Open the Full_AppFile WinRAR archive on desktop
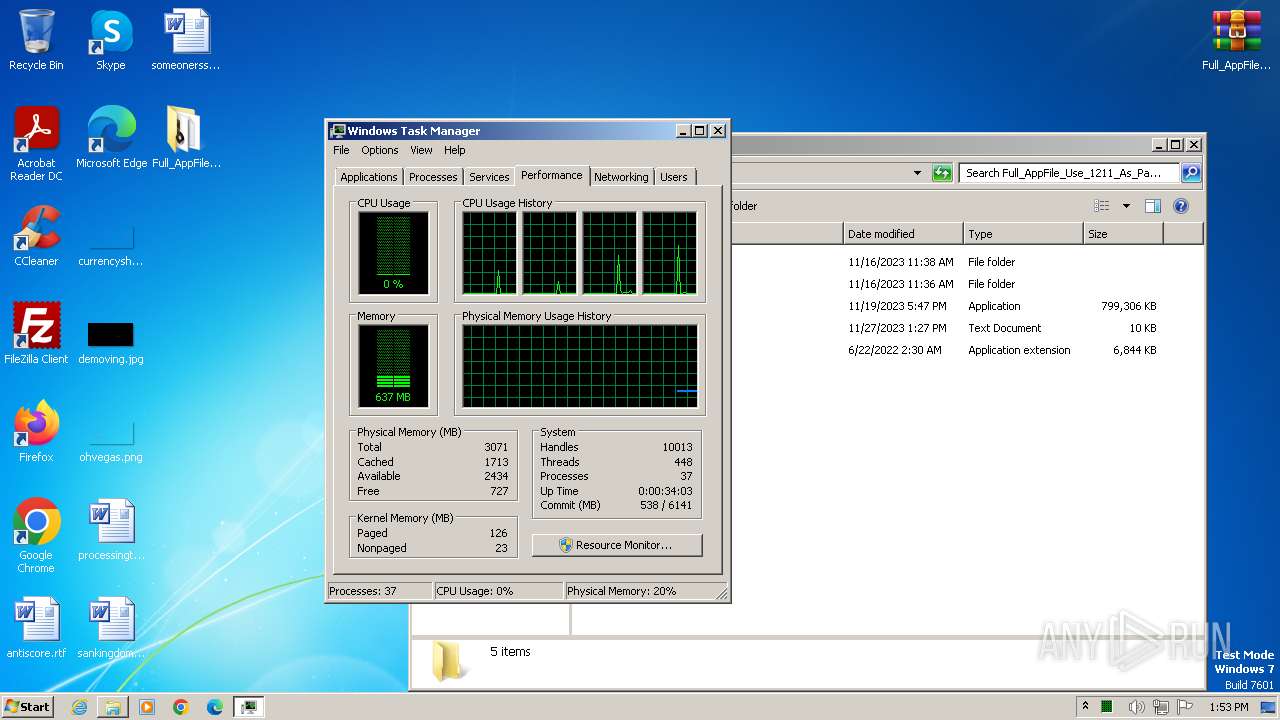This screenshot has height=720, width=1280. pos(1237,40)
